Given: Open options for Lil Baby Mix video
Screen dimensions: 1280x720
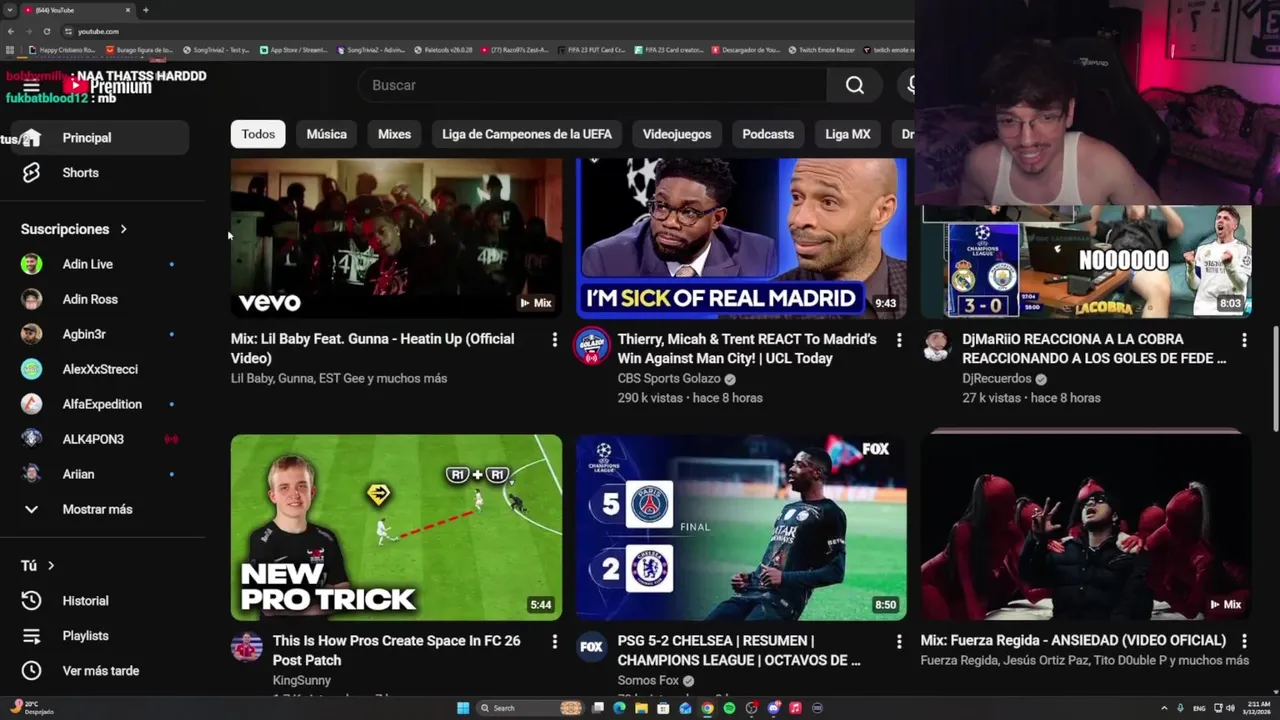Looking at the screenshot, I should pyautogui.click(x=554, y=340).
